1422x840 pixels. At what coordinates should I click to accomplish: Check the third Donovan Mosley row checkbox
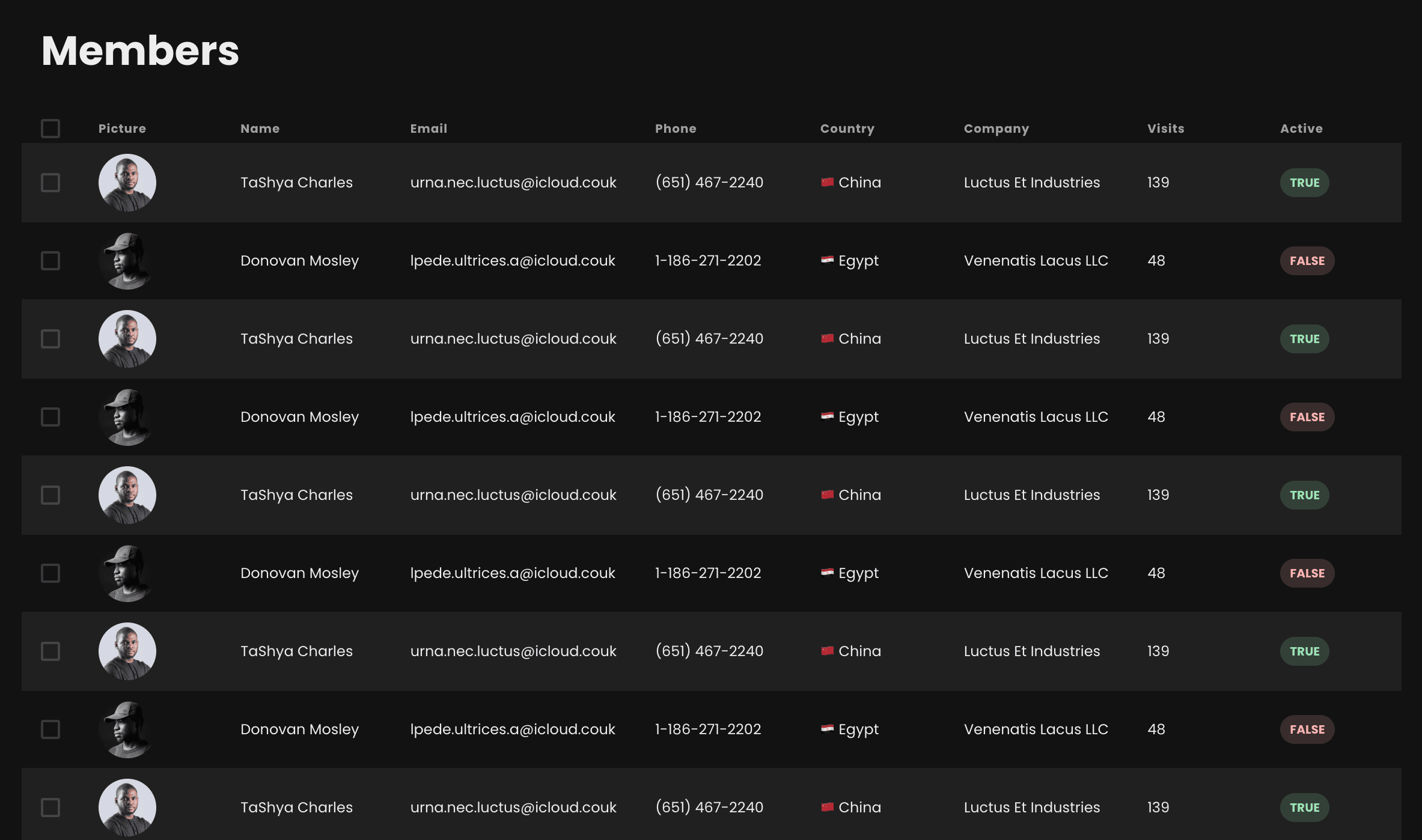coord(50,573)
